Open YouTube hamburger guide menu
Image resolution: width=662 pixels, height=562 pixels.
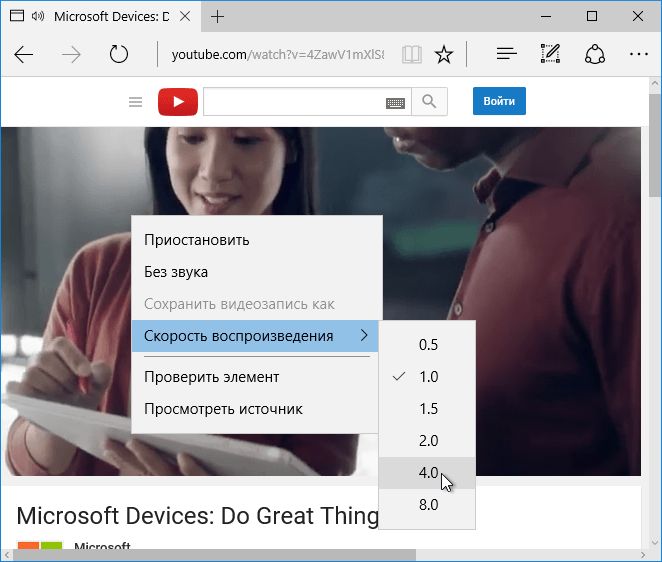[136, 101]
